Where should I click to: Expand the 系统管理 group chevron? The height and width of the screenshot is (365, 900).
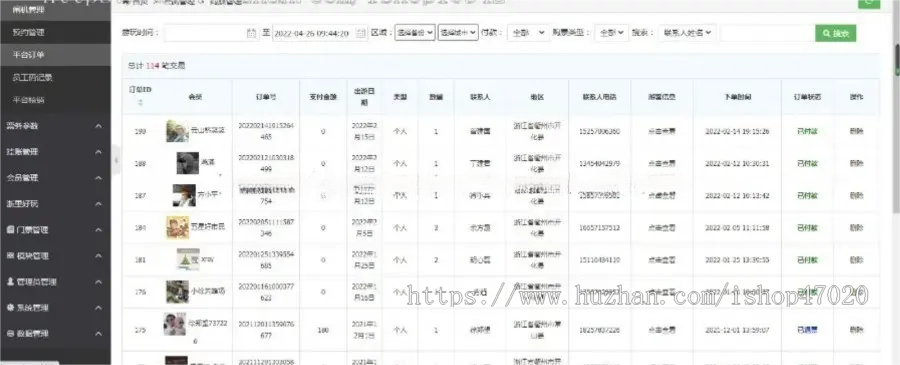click(x=99, y=308)
